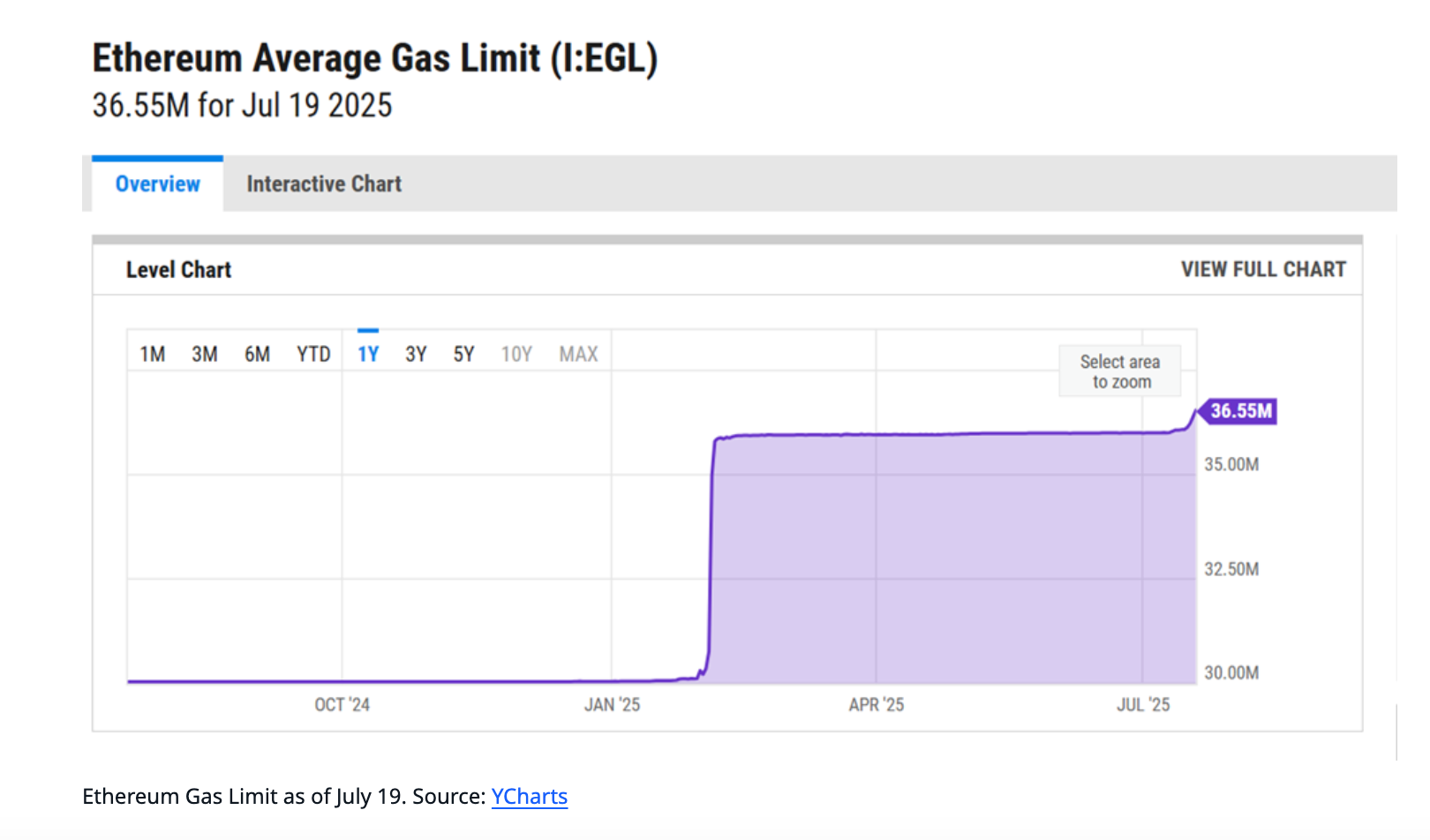Click the greyed-out 10Y range option
The width and height of the screenshot is (1430, 840).
[x=516, y=355]
